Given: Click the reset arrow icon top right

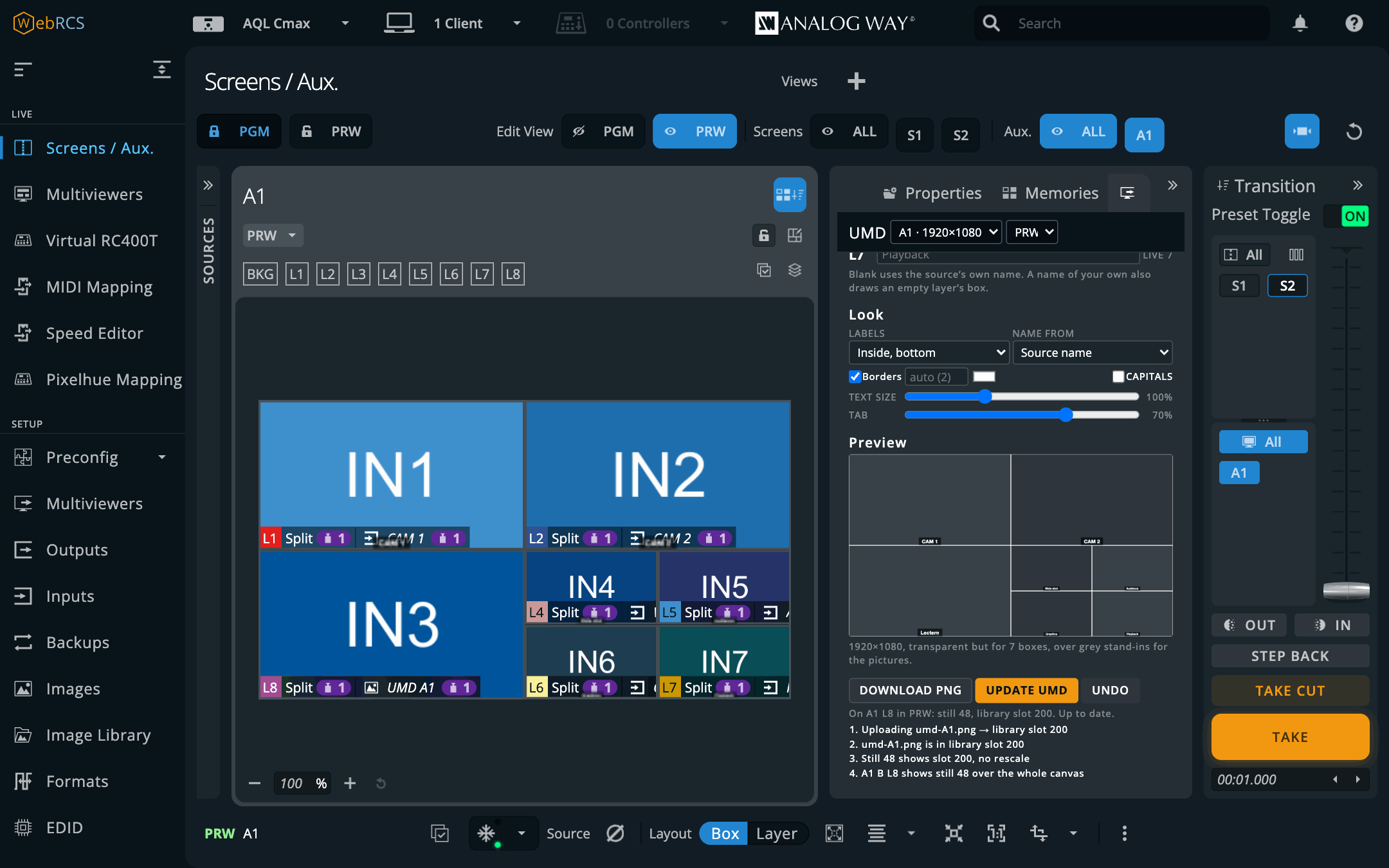Looking at the screenshot, I should click(1354, 132).
